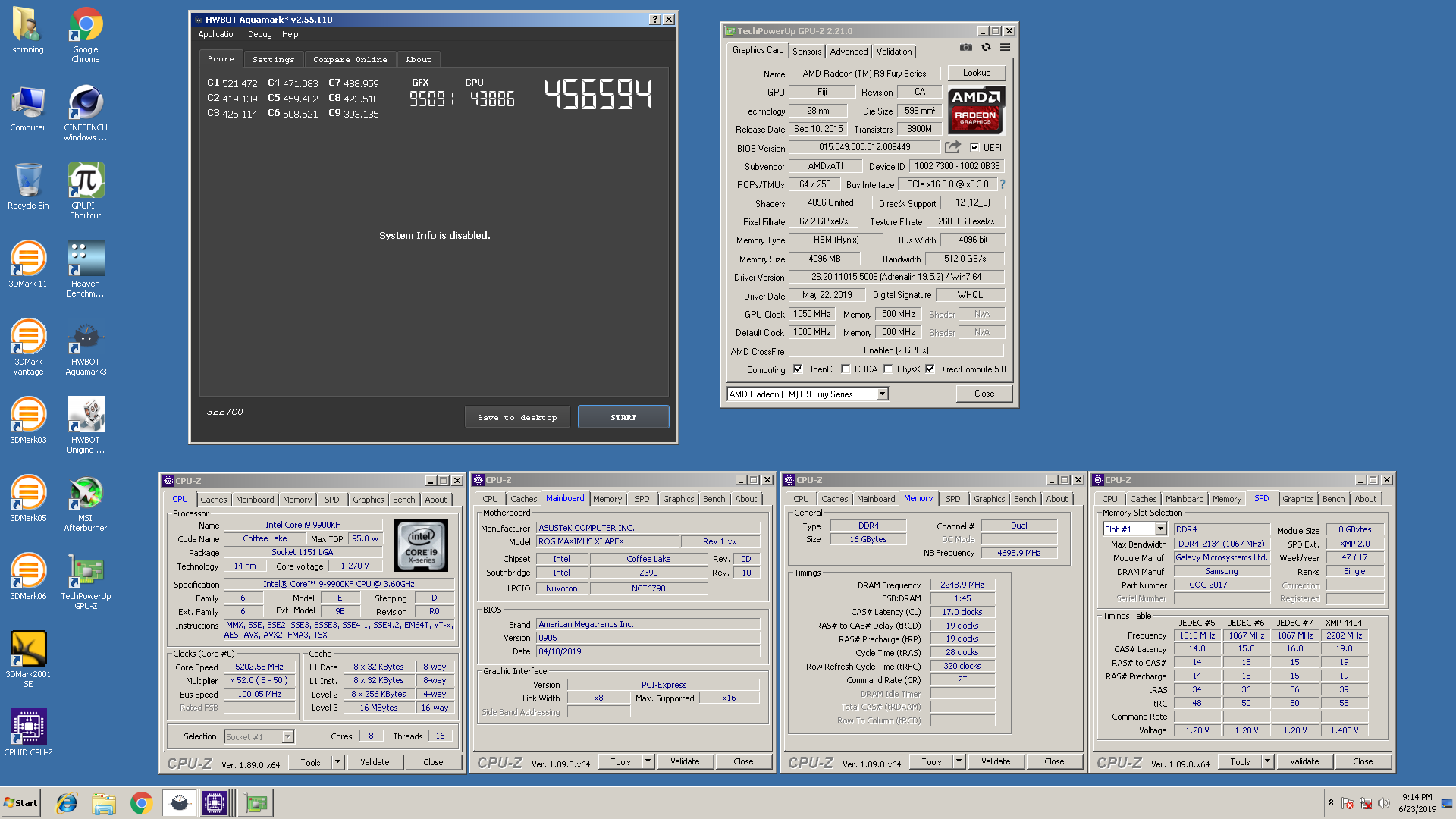
Task: Launch MSI Afterburner desktop icon
Action: click(x=86, y=503)
